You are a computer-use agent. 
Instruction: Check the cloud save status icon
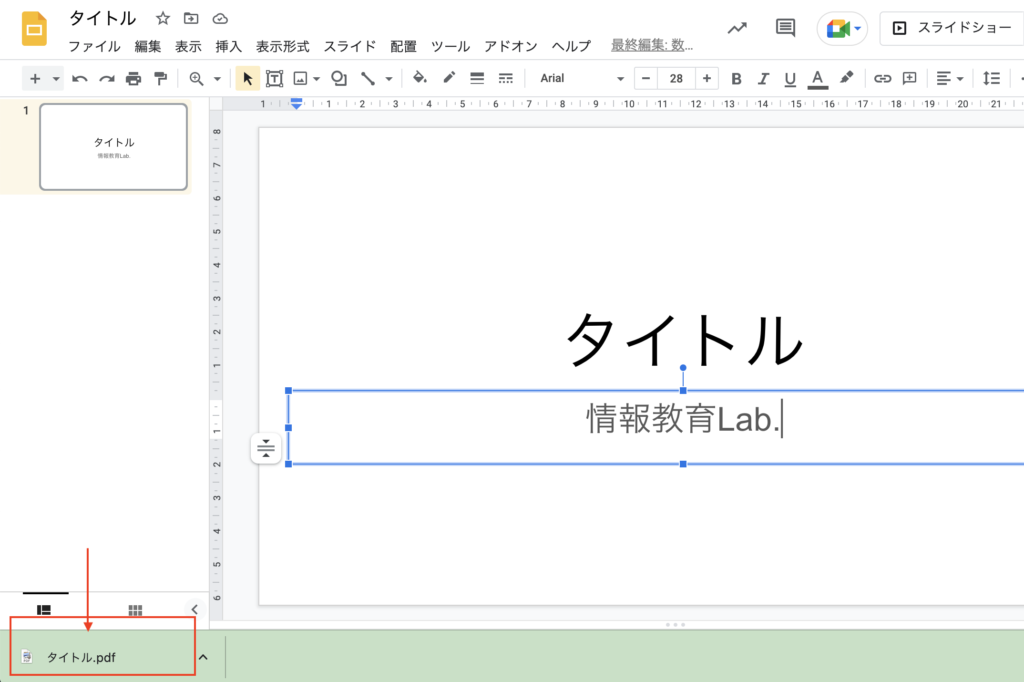[220, 18]
